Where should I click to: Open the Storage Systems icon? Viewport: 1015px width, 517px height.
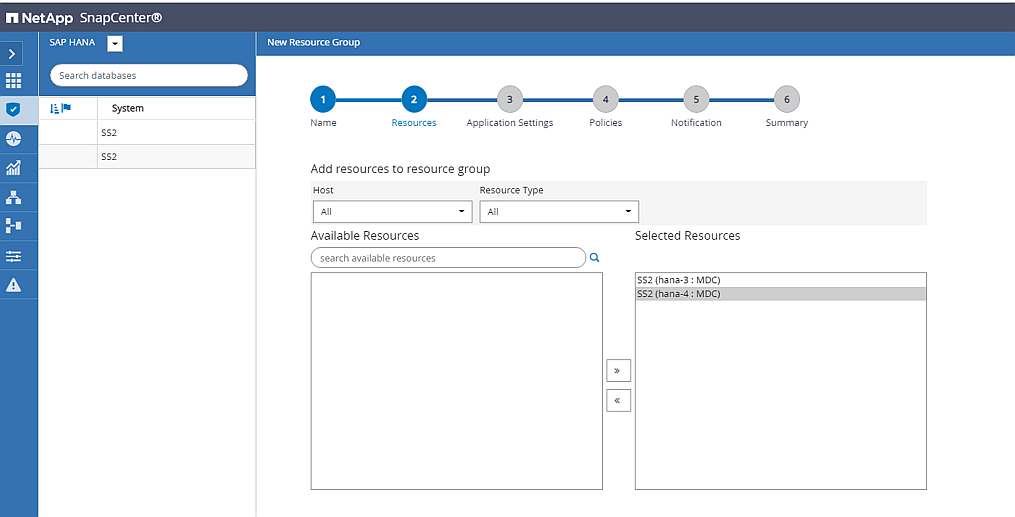[13, 226]
